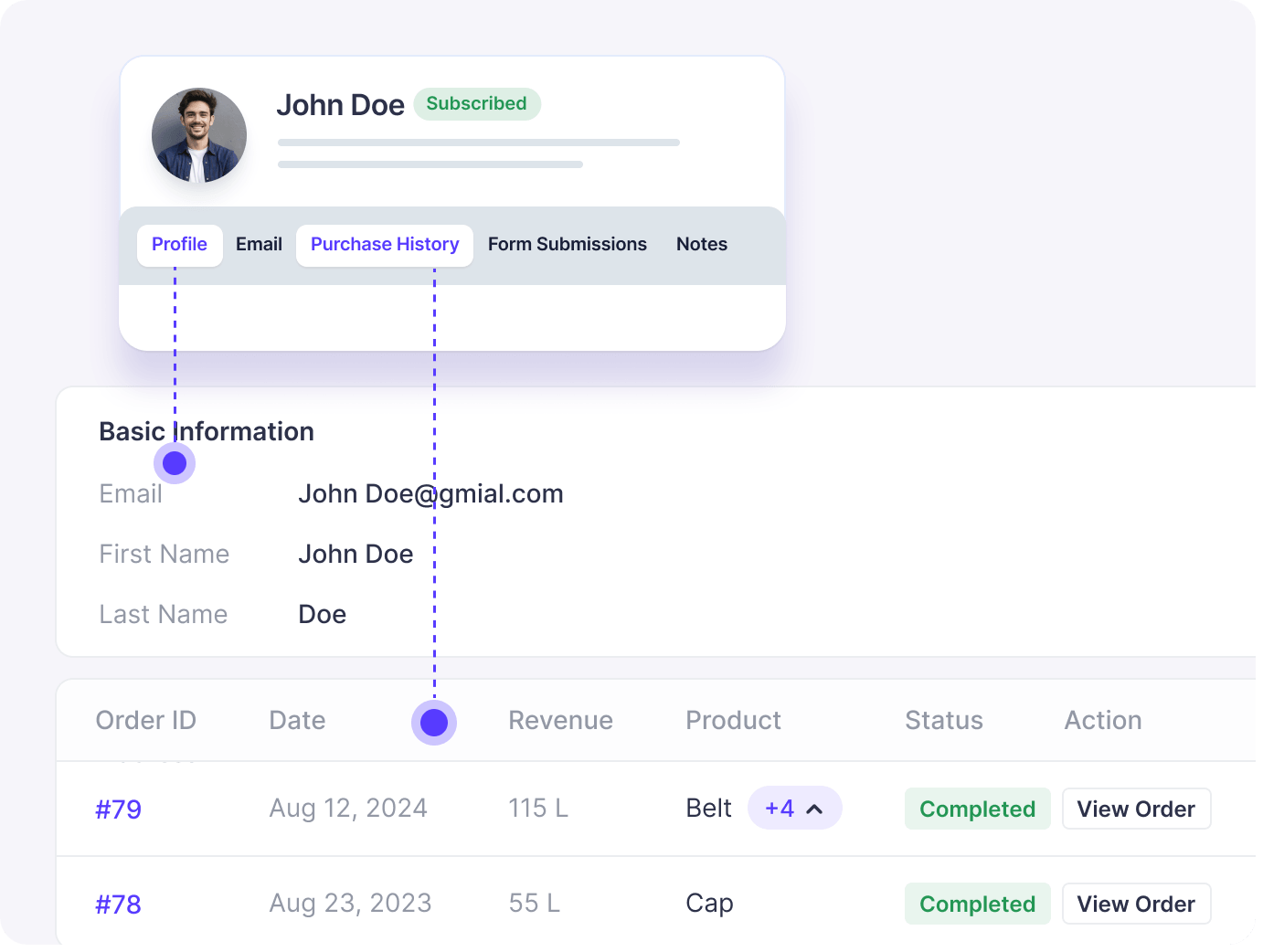
Task: Expand the +4 products chevron for Belt
Action: pyautogui.click(x=795, y=808)
